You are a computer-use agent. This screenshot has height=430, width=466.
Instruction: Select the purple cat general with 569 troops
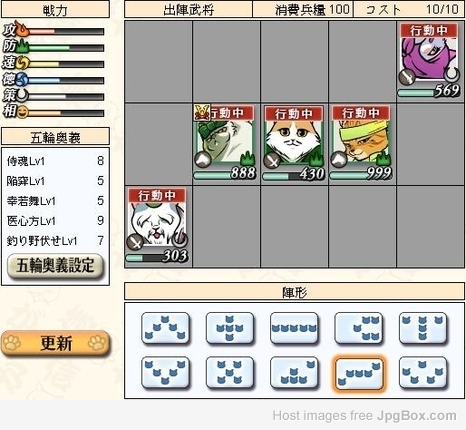click(x=429, y=60)
